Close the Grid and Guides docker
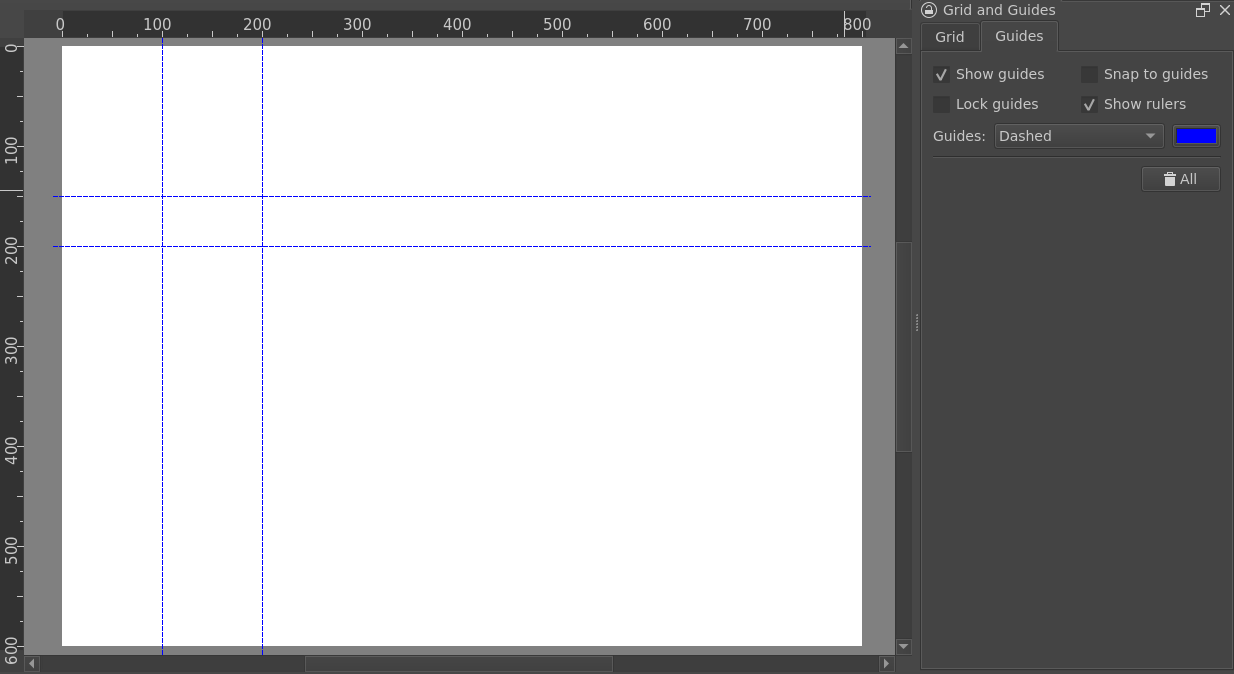 1224,10
